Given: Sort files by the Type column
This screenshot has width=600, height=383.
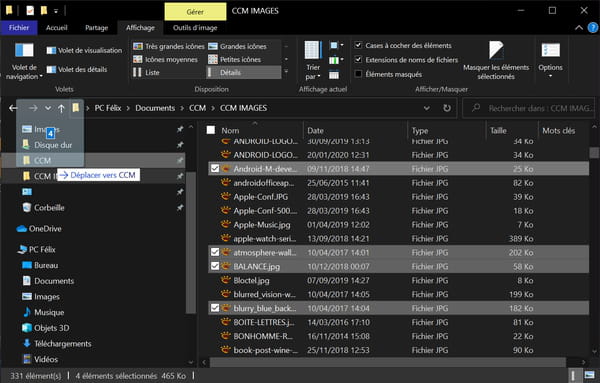Looking at the screenshot, I should pyautogui.click(x=447, y=130).
